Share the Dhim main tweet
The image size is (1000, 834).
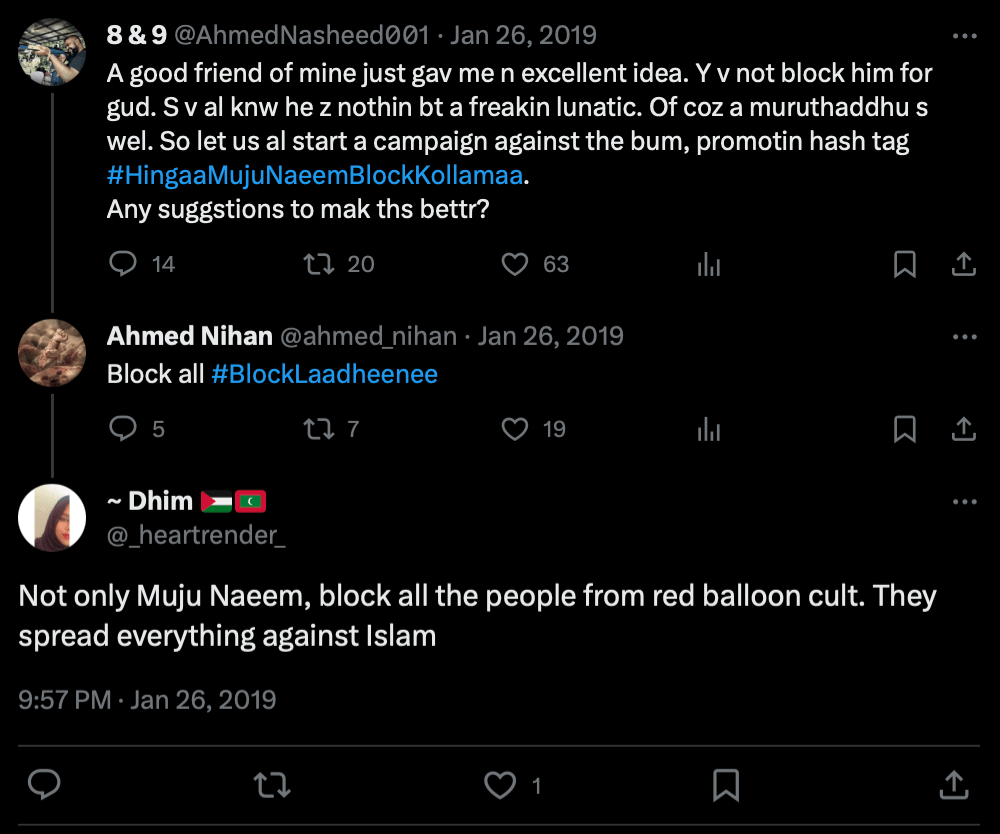(x=954, y=785)
